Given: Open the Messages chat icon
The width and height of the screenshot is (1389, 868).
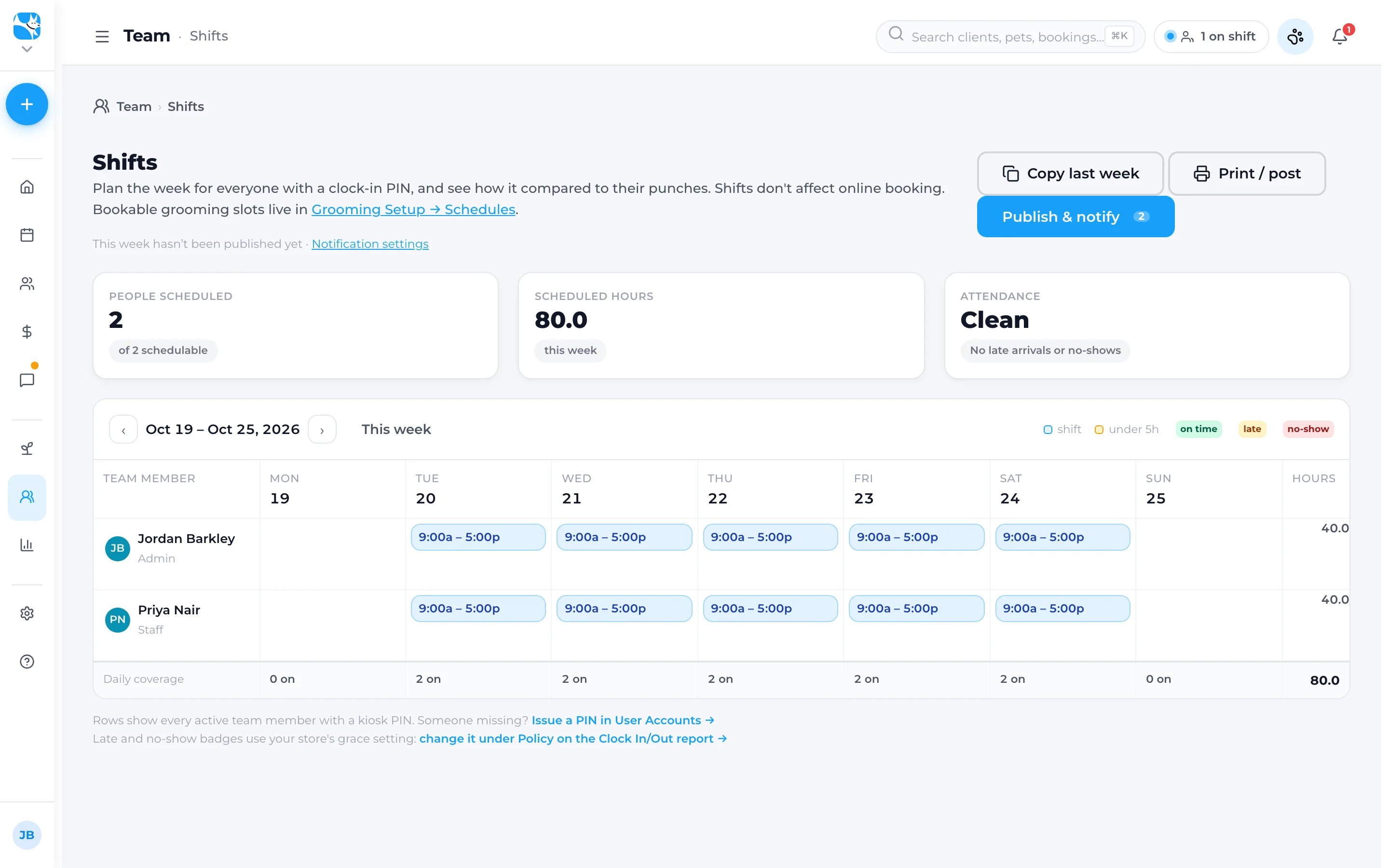Looking at the screenshot, I should coord(27,380).
